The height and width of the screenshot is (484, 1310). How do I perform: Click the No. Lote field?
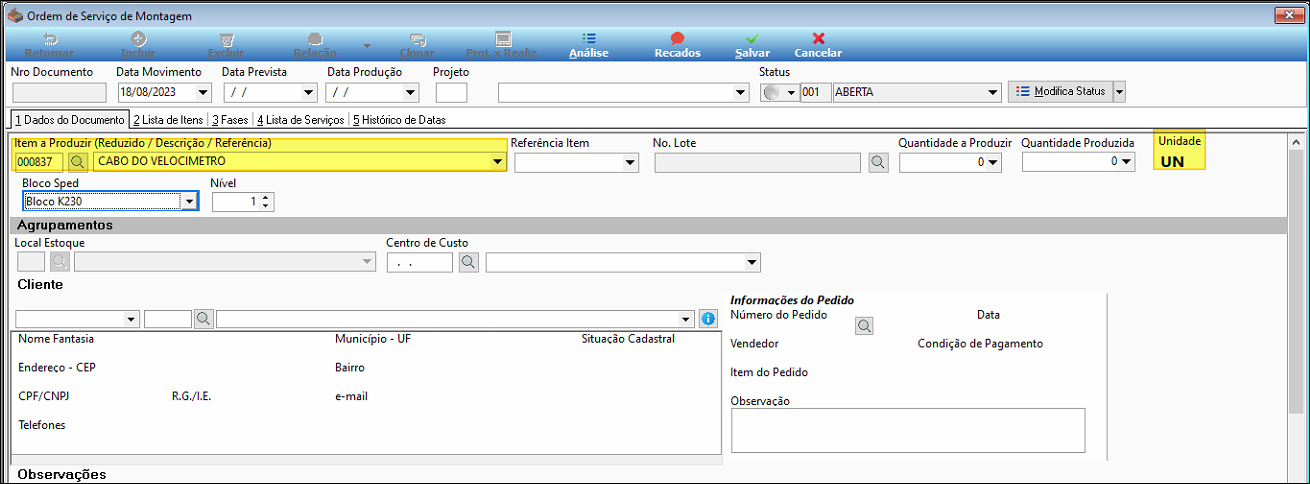757,163
